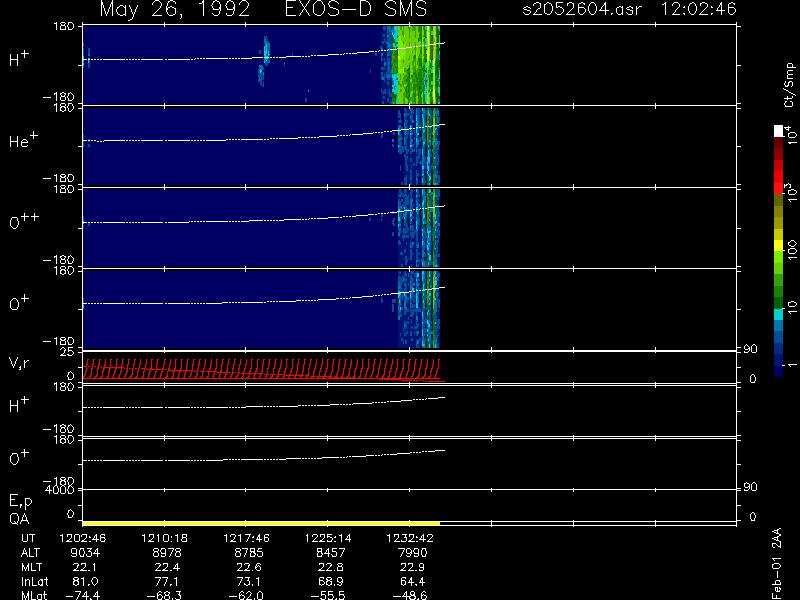
Task: Click the InLat value '68.9'
Action: 330,582
